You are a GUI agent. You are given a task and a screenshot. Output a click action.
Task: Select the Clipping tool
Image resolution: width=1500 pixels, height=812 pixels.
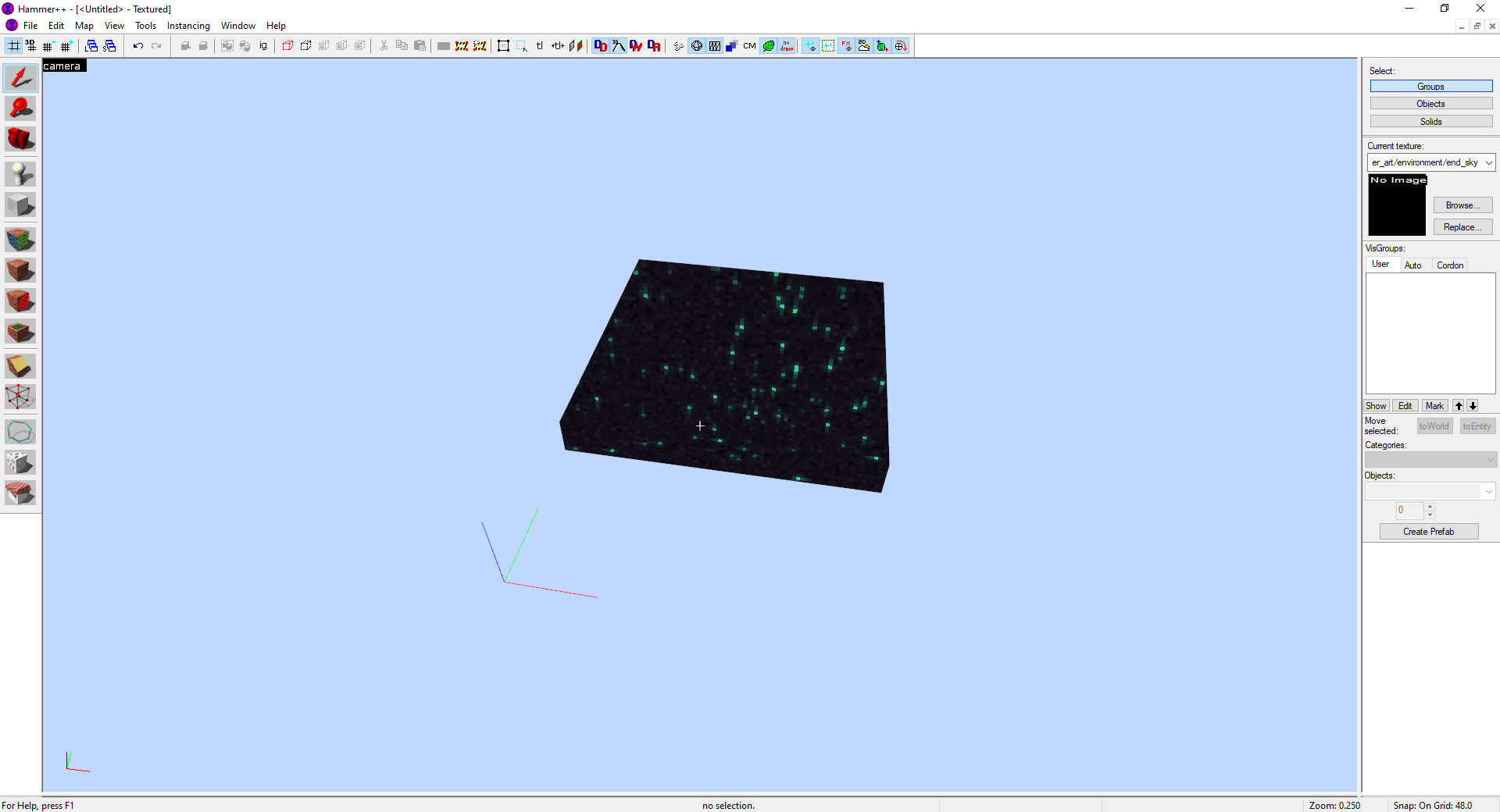tap(20, 365)
